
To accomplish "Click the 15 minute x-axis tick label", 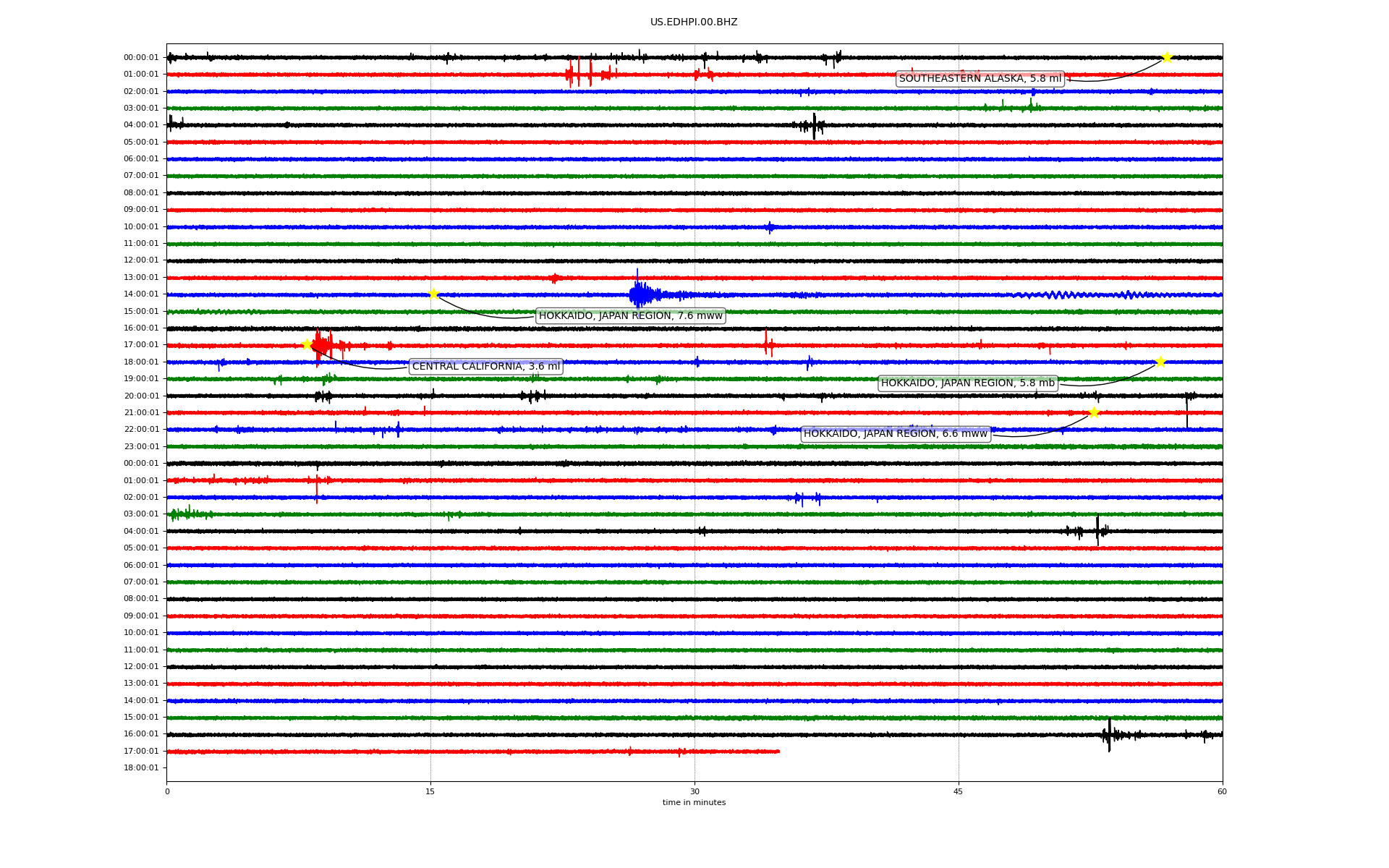I will [x=430, y=791].
